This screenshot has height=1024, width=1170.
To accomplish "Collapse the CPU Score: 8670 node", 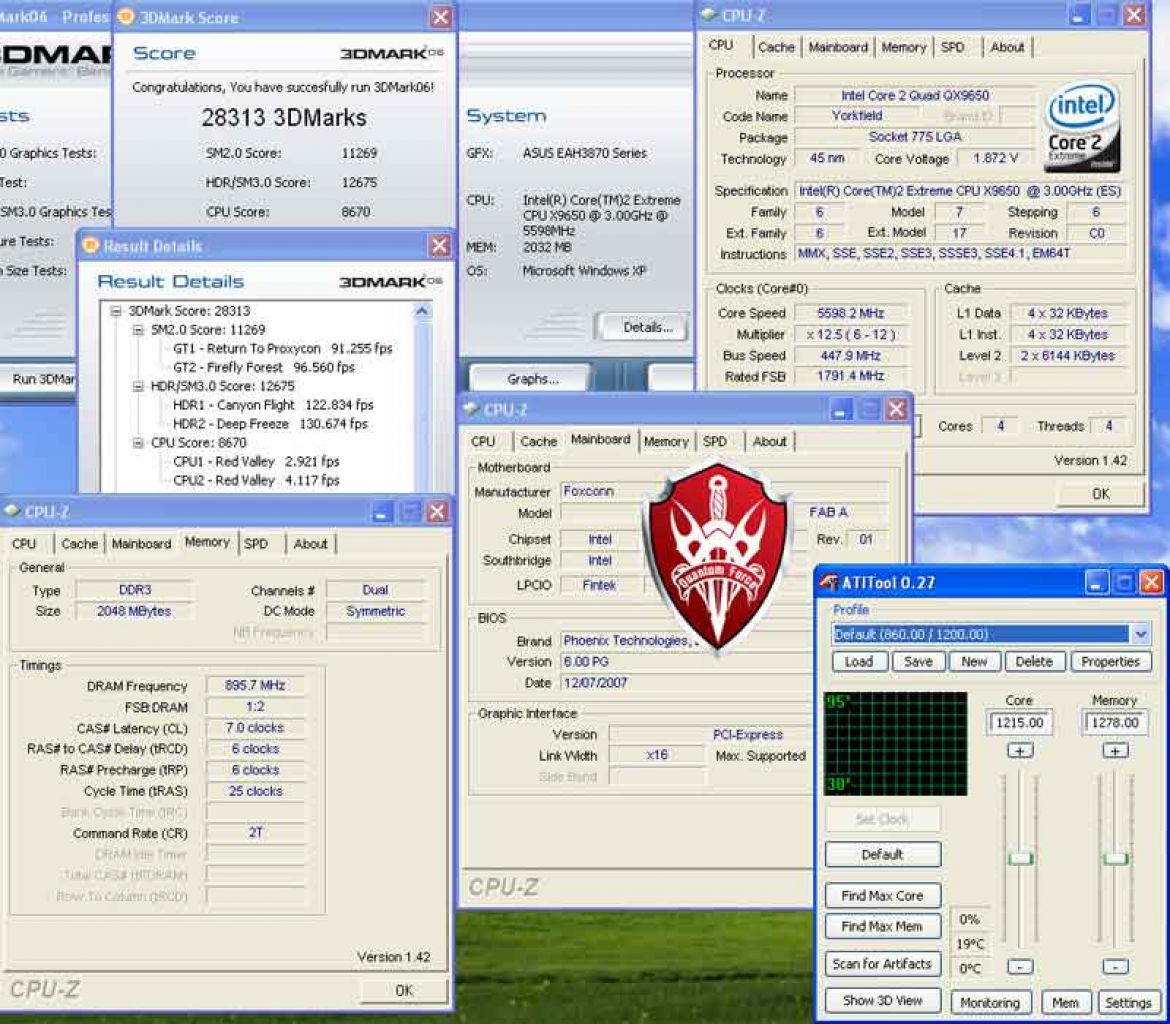I will point(138,443).
